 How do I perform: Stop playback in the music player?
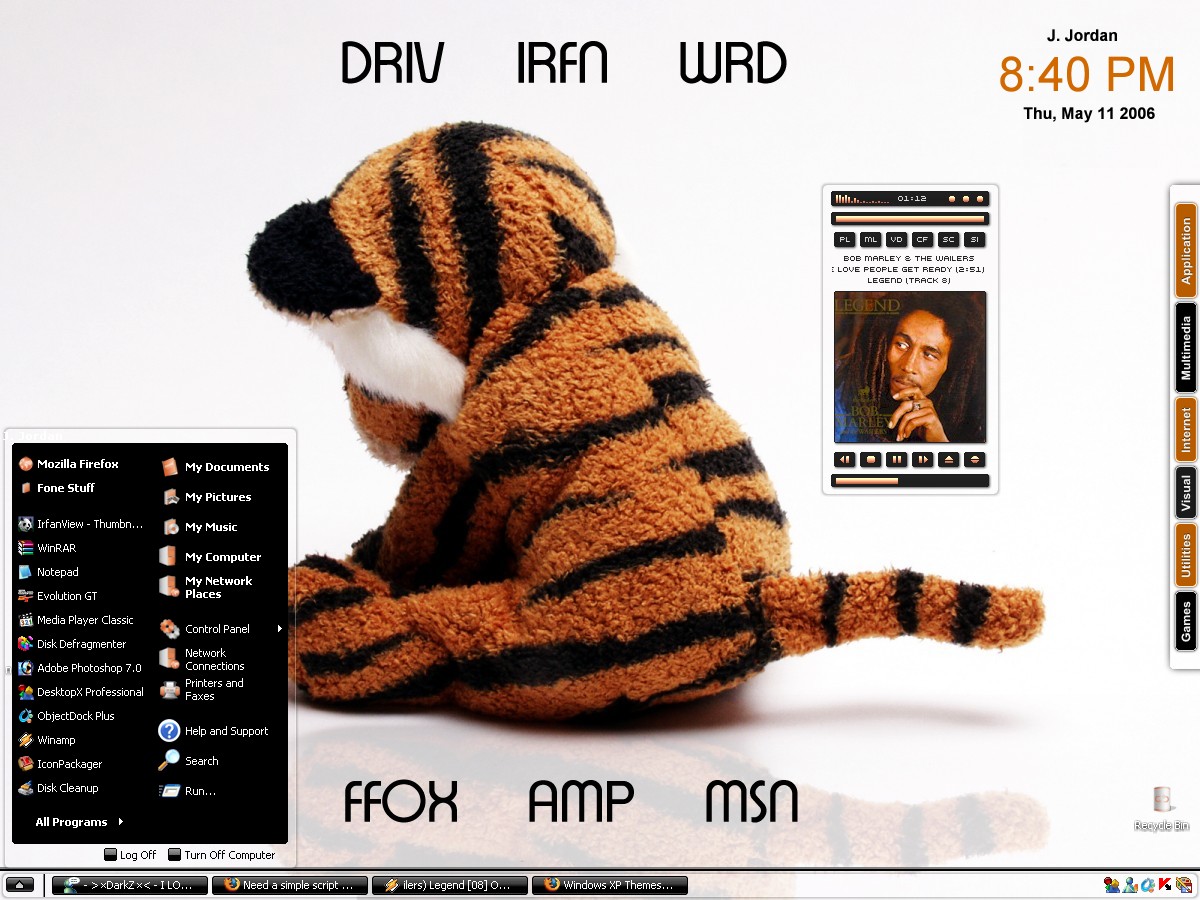point(871,460)
